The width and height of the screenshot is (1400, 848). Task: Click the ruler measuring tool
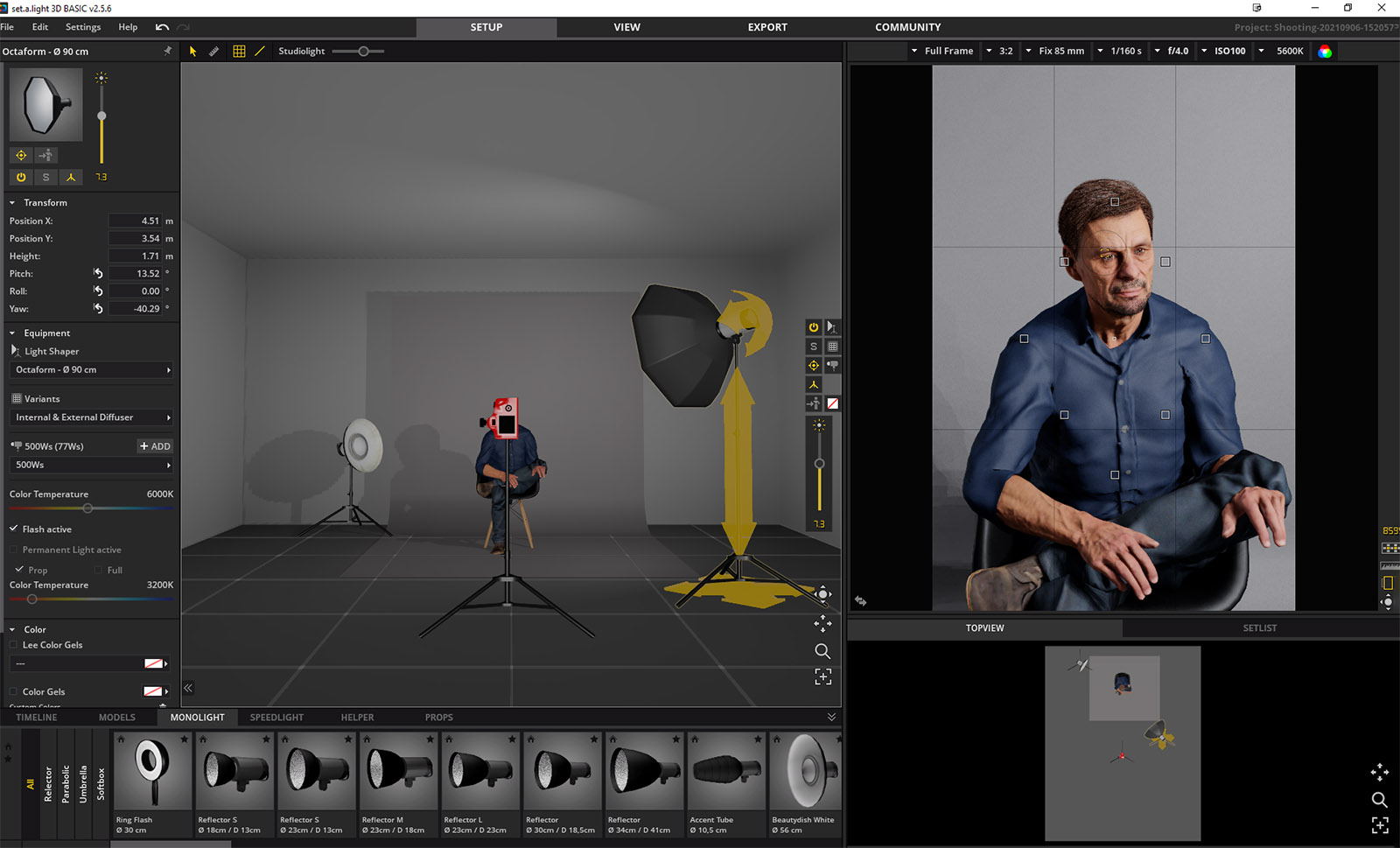coord(214,51)
